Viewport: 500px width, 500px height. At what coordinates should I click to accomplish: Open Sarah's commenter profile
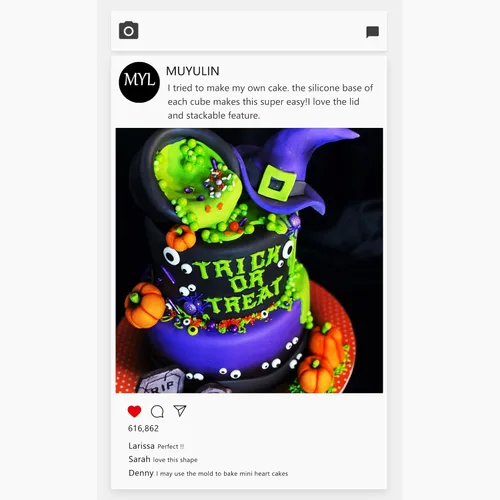[139, 459]
